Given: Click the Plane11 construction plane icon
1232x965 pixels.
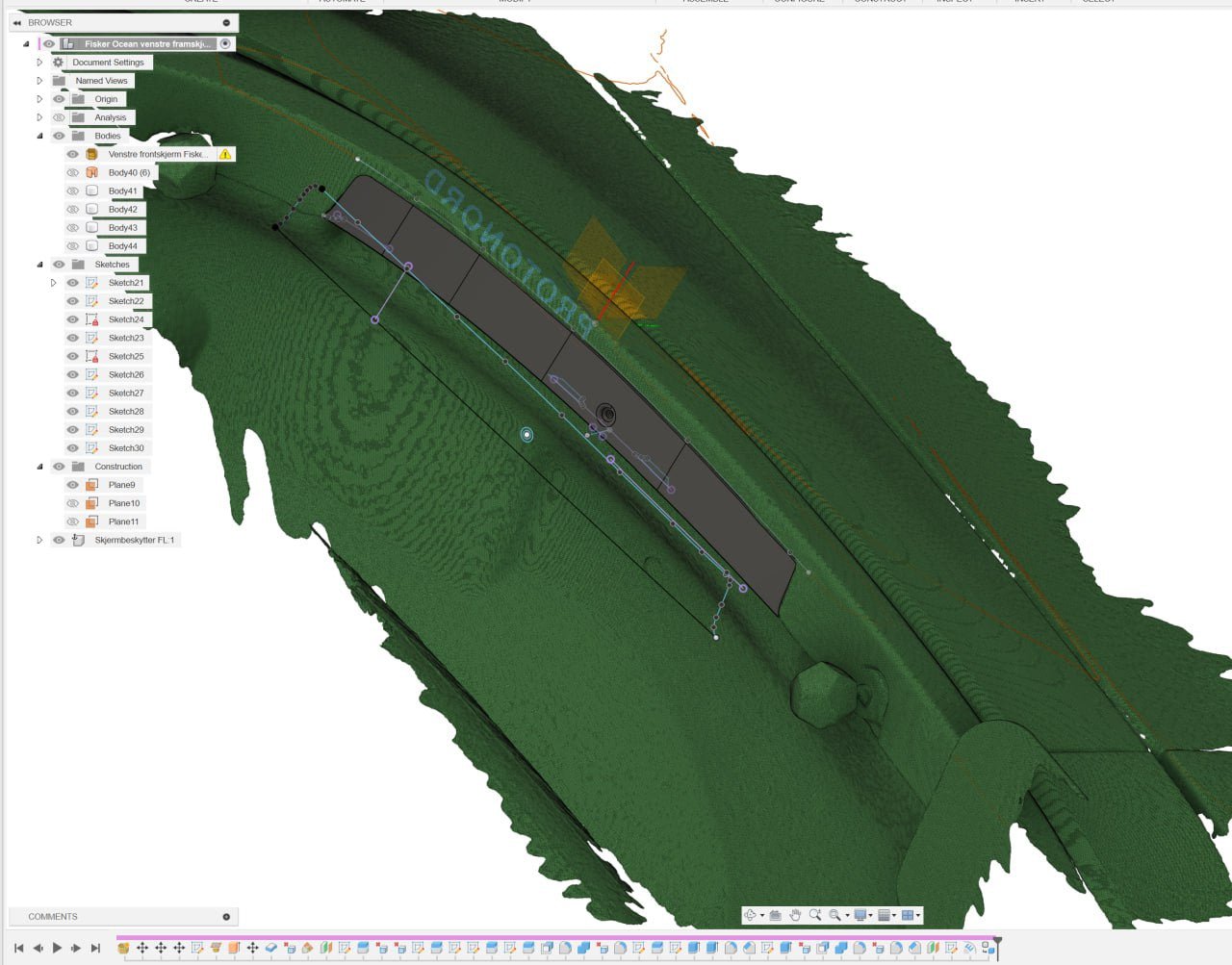Looking at the screenshot, I should 92,521.
